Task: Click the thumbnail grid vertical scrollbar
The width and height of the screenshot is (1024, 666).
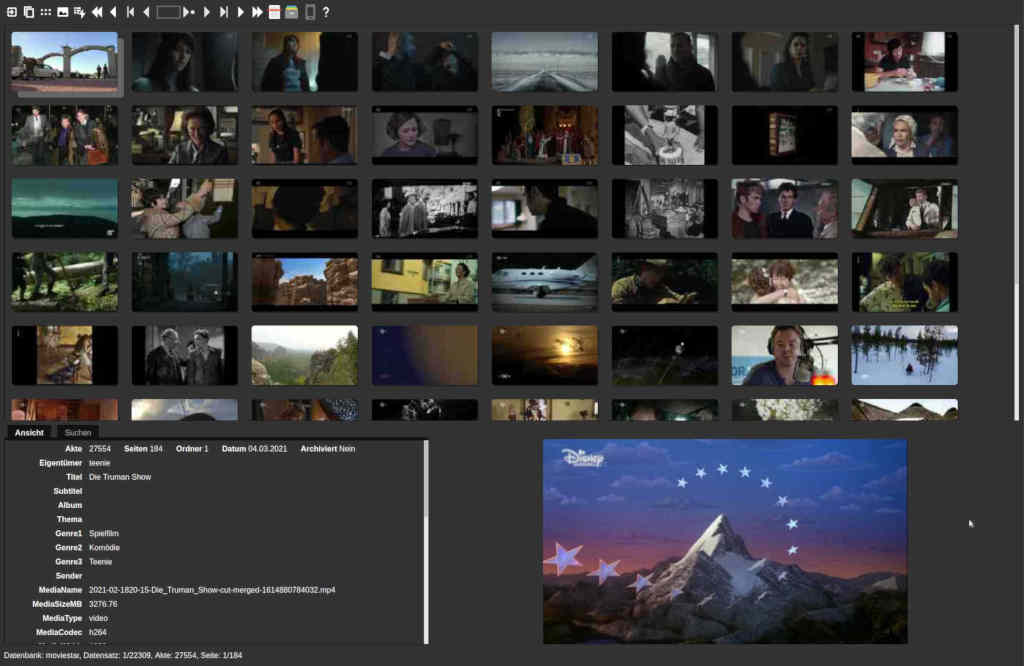Action: tap(1016, 222)
